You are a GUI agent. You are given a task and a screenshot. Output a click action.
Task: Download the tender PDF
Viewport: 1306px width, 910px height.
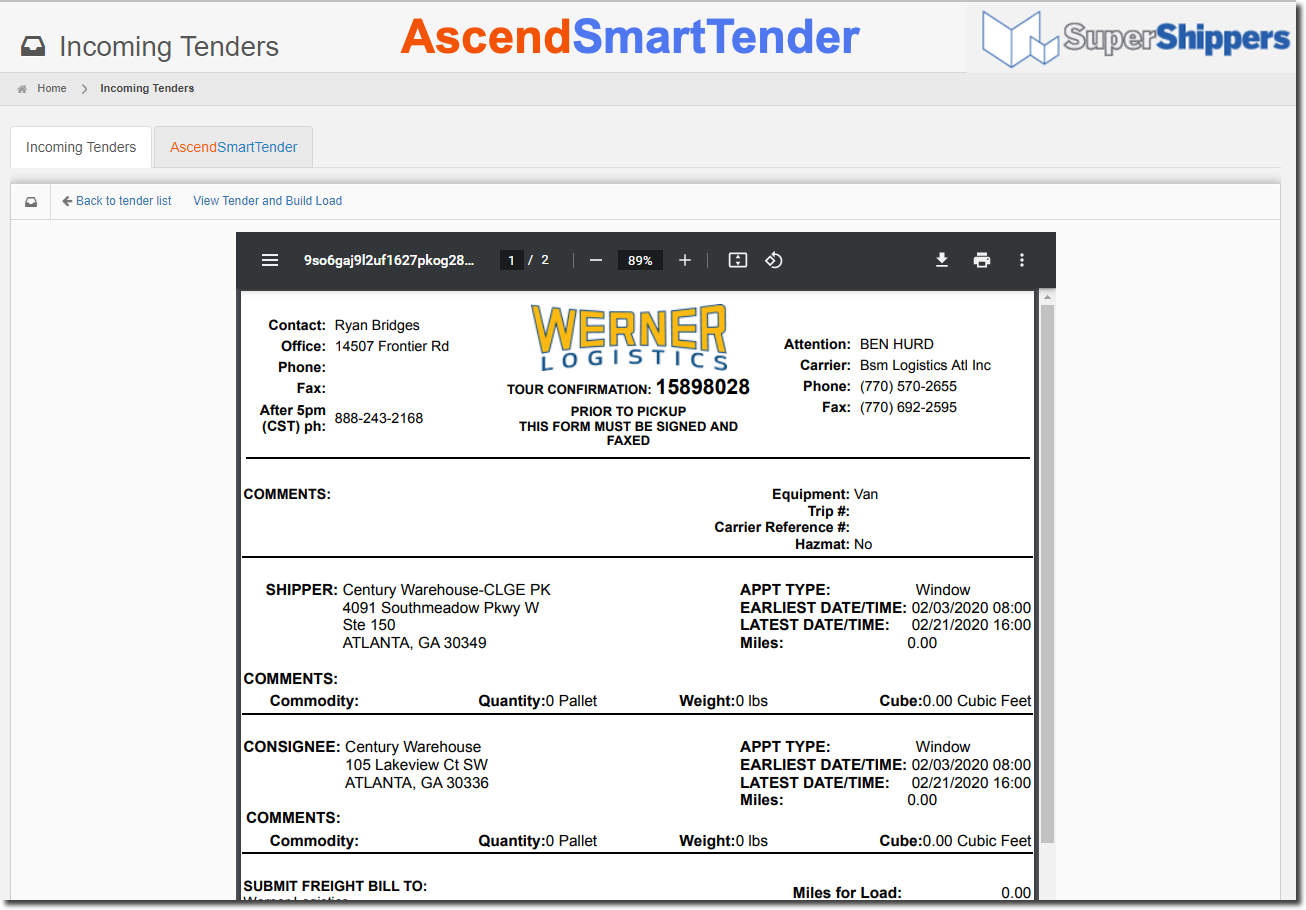(942, 260)
